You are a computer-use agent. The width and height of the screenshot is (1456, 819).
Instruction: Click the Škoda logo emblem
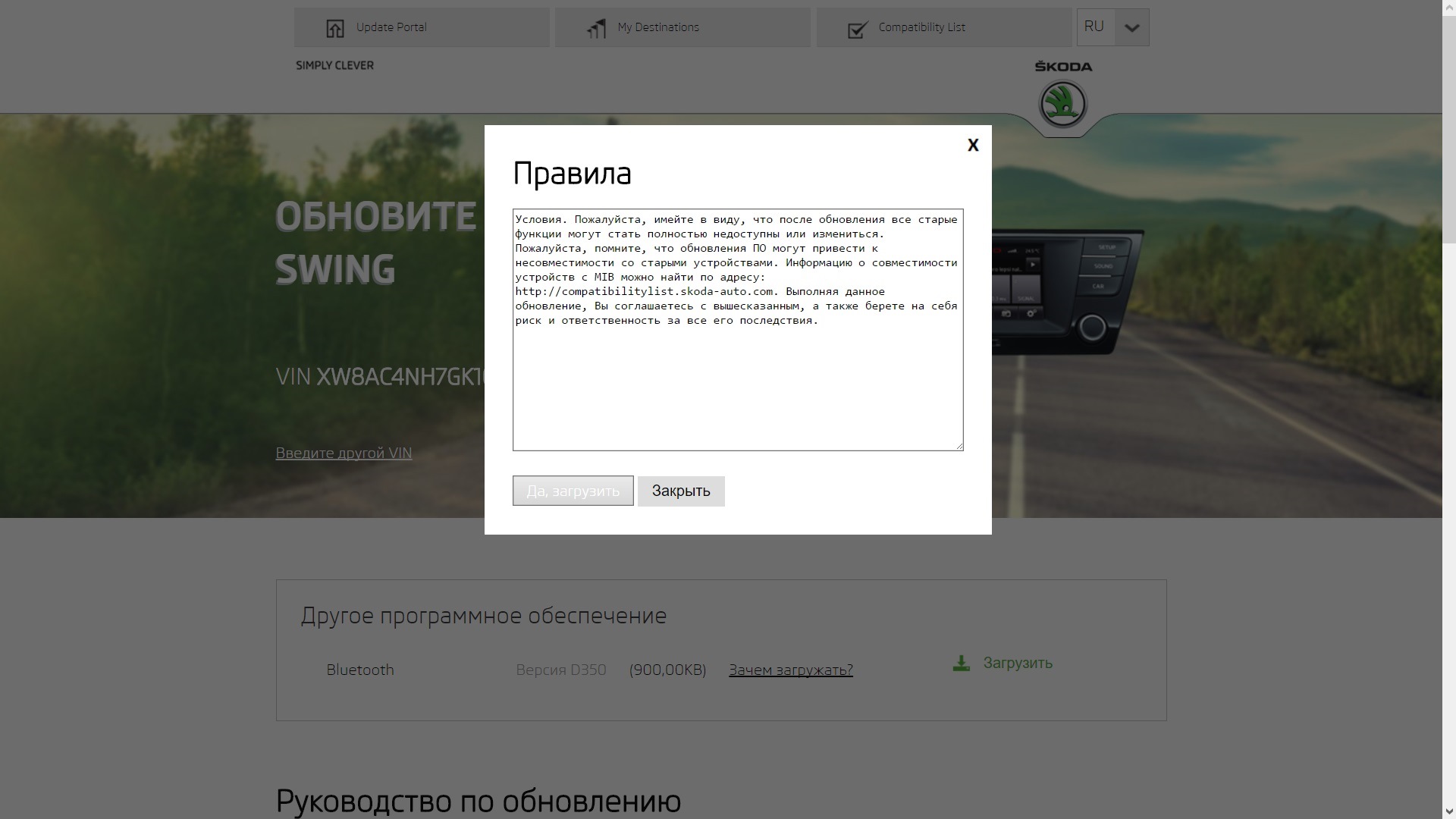[x=1063, y=104]
